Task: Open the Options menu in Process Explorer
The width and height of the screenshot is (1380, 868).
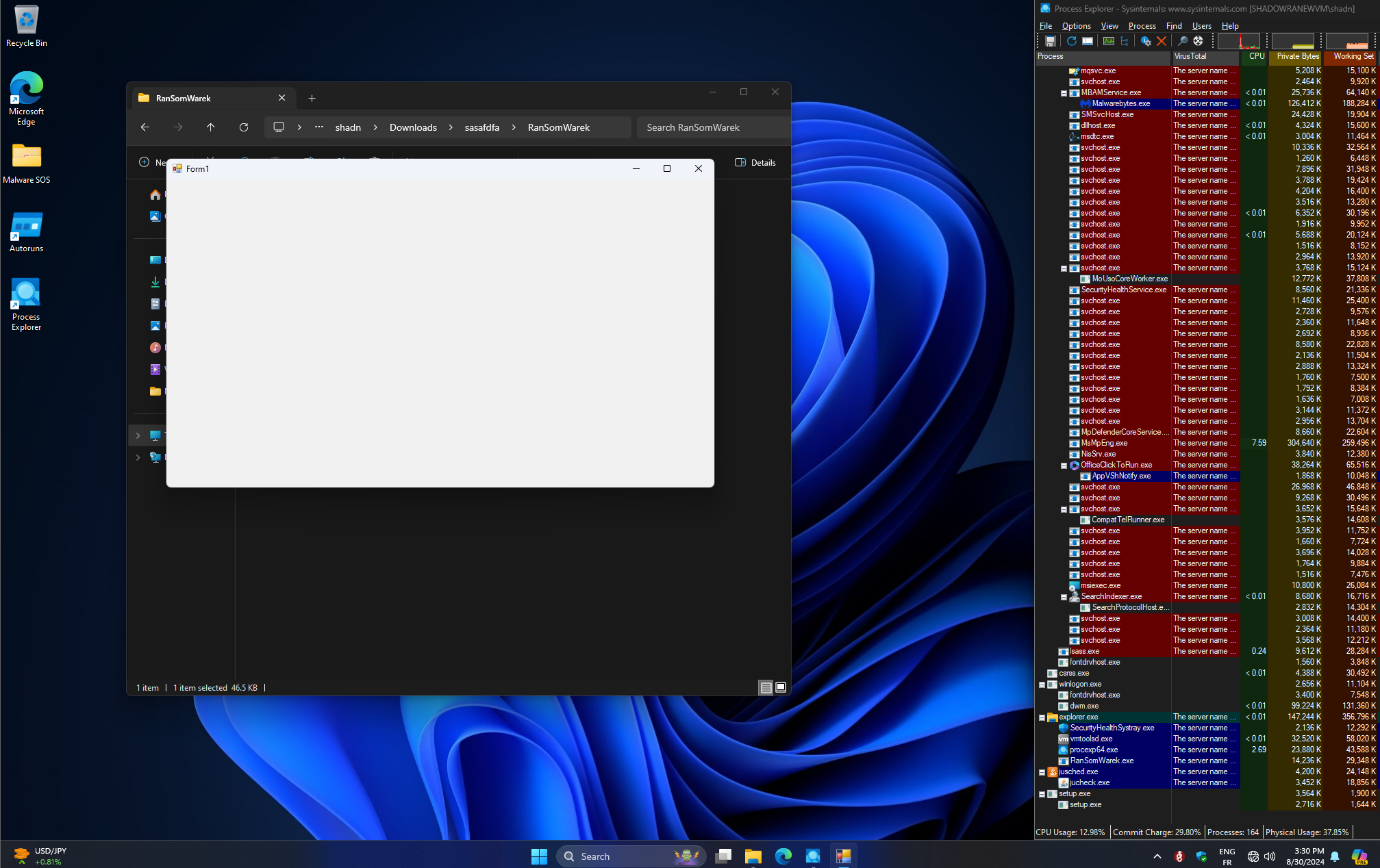Action: click(x=1076, y=26)
